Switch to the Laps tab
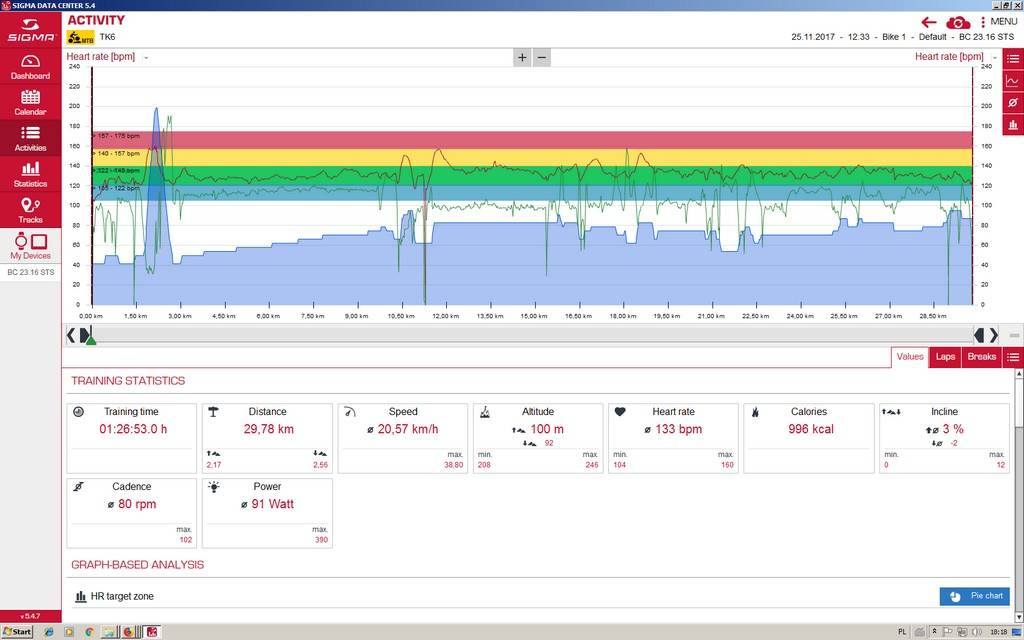This screenshot has width=1024, height=640. click(x=945, y=357)
